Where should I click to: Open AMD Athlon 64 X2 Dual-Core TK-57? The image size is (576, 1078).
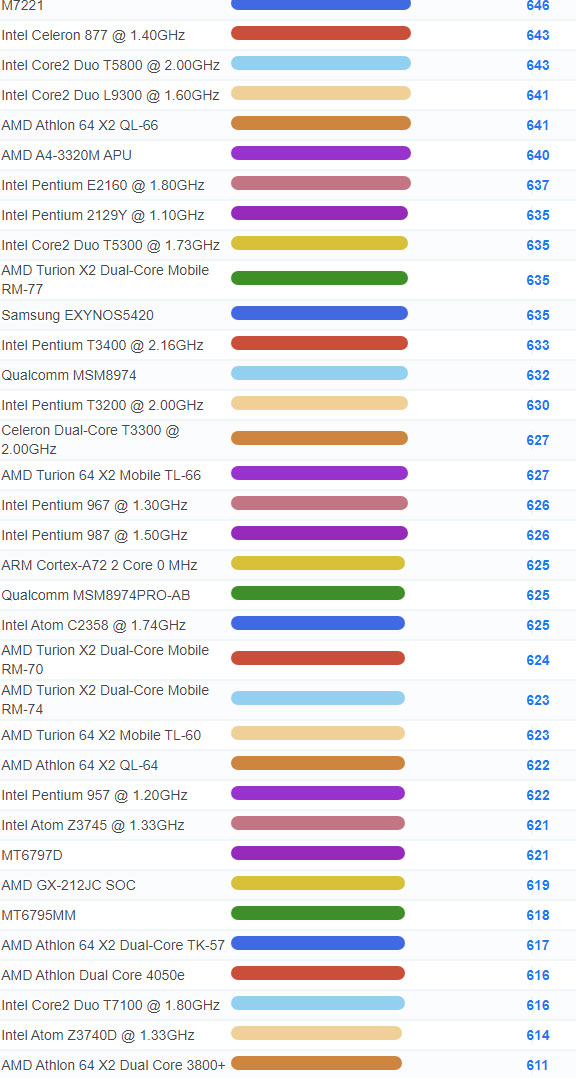pyautogui.click(x=113, y=946)
